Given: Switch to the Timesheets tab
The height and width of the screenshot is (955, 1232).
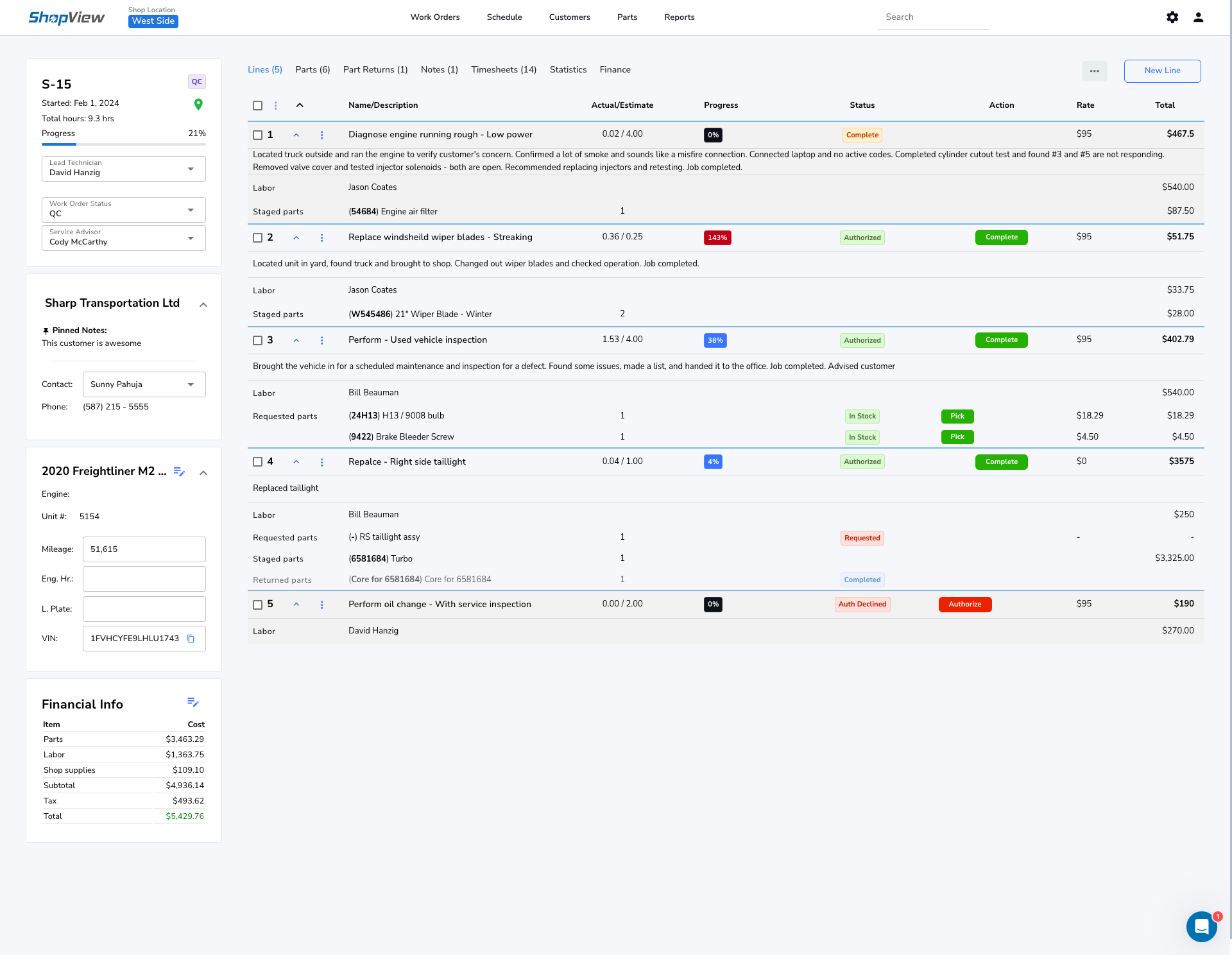Looking at the screenshot, I should tap(503, 69).
